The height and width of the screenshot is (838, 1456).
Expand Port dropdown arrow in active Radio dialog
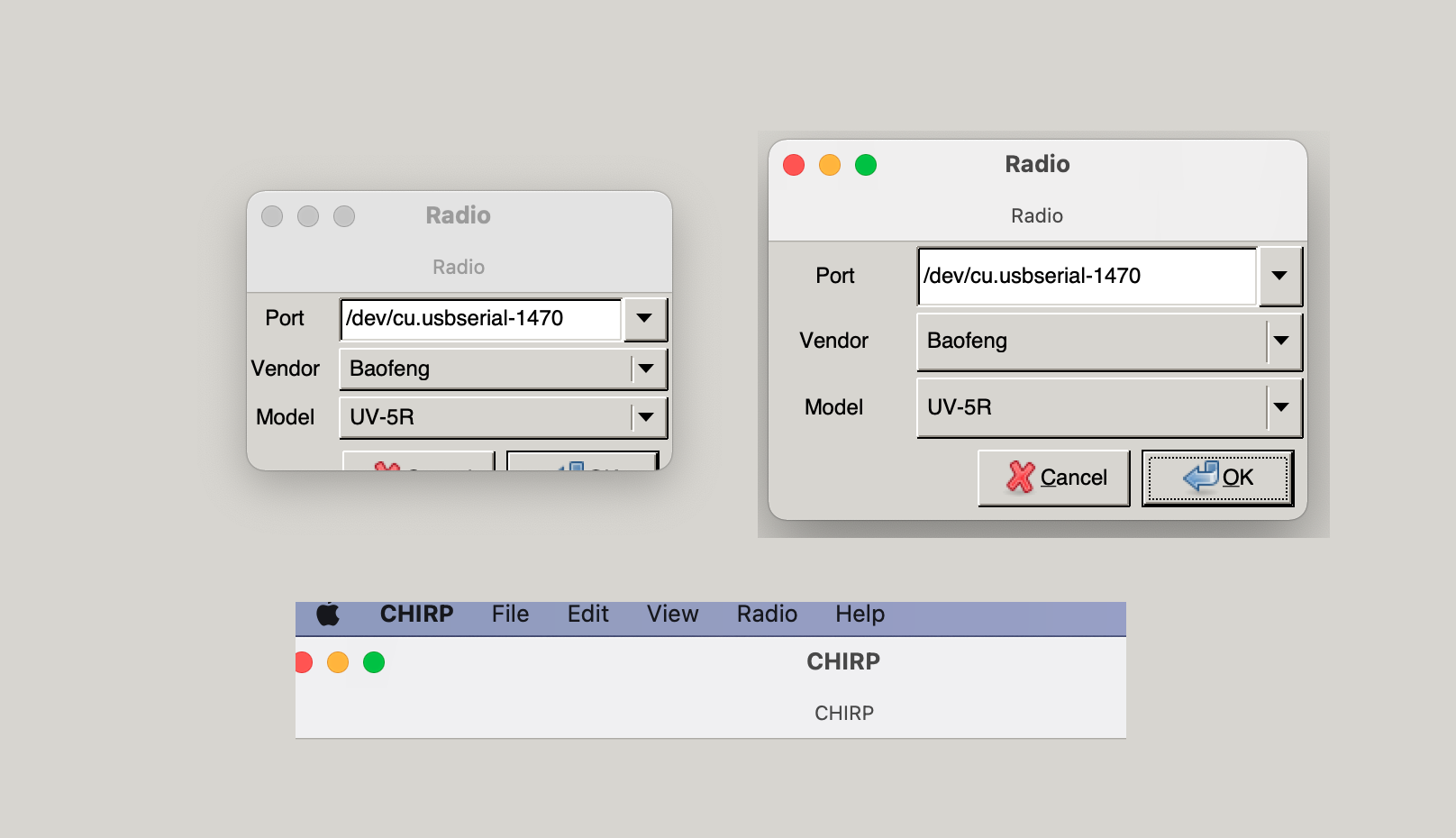pyautogui.click(x=1279, y=276)
